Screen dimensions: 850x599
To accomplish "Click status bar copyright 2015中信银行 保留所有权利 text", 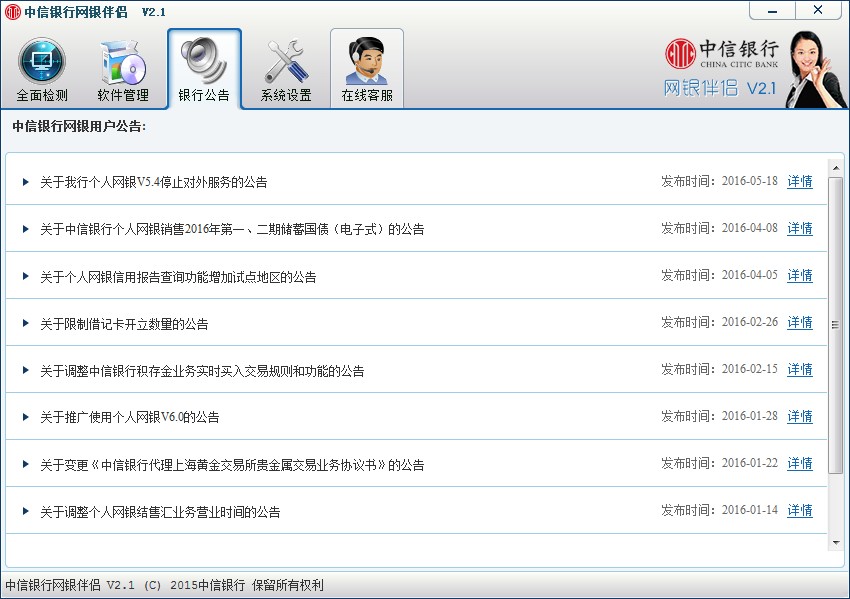I will tap(247, 585).
